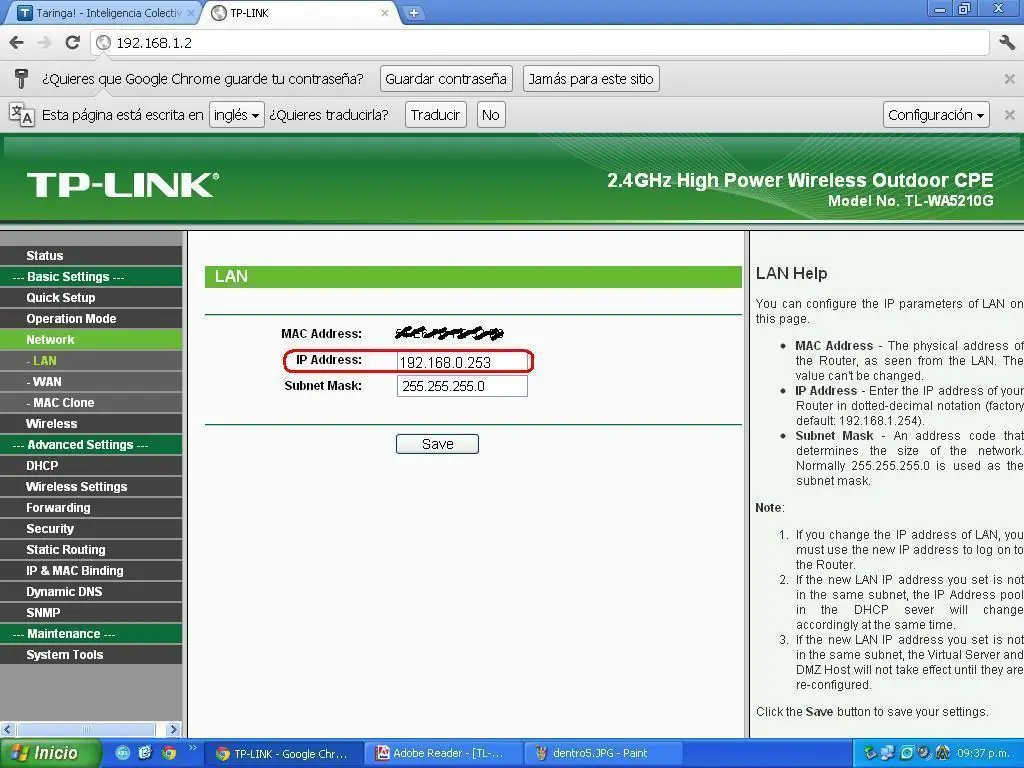Click the sidebar horizontal scrollbar right arrow

173,729
